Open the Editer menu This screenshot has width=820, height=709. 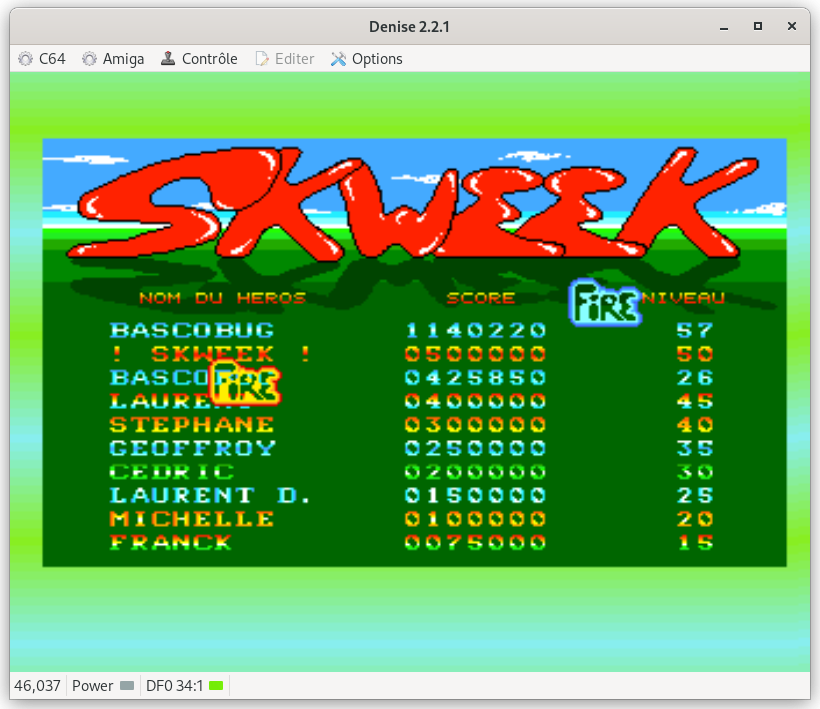click(285, 59)
